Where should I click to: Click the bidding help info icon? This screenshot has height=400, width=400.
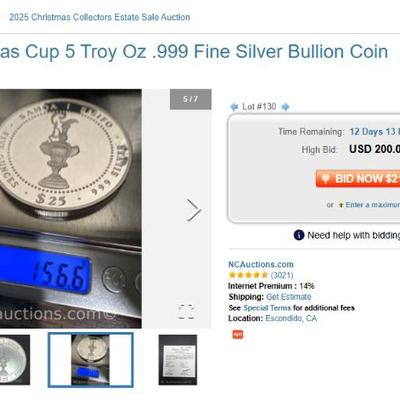coord(299,235)
